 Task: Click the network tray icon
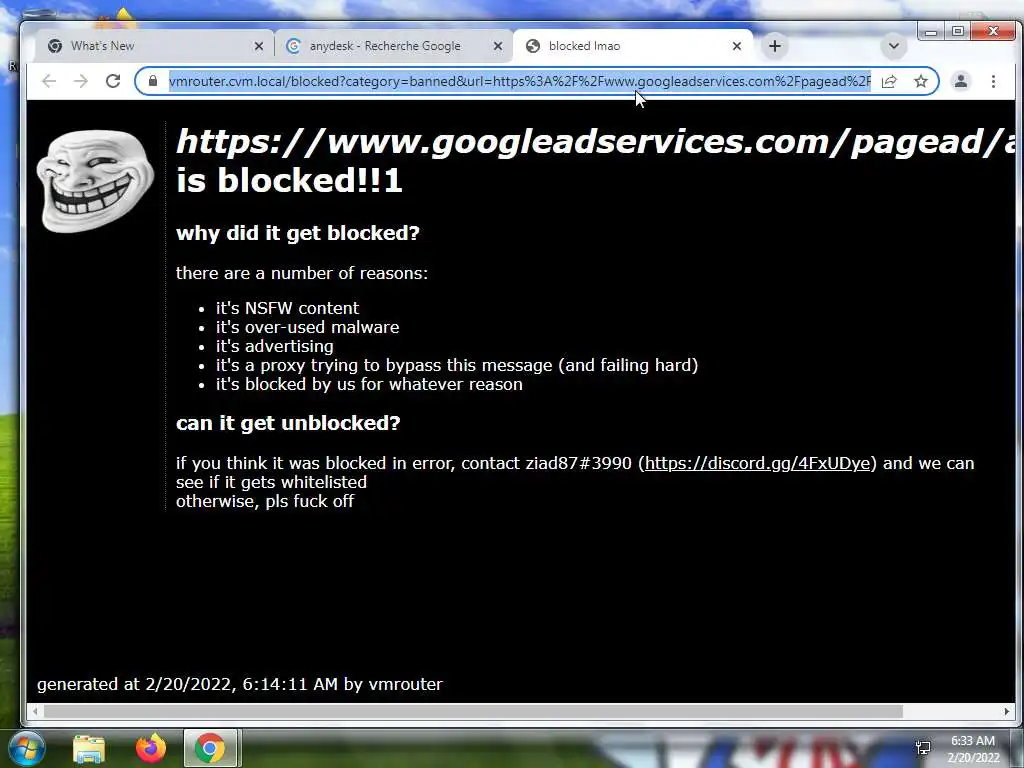point(923,748)
